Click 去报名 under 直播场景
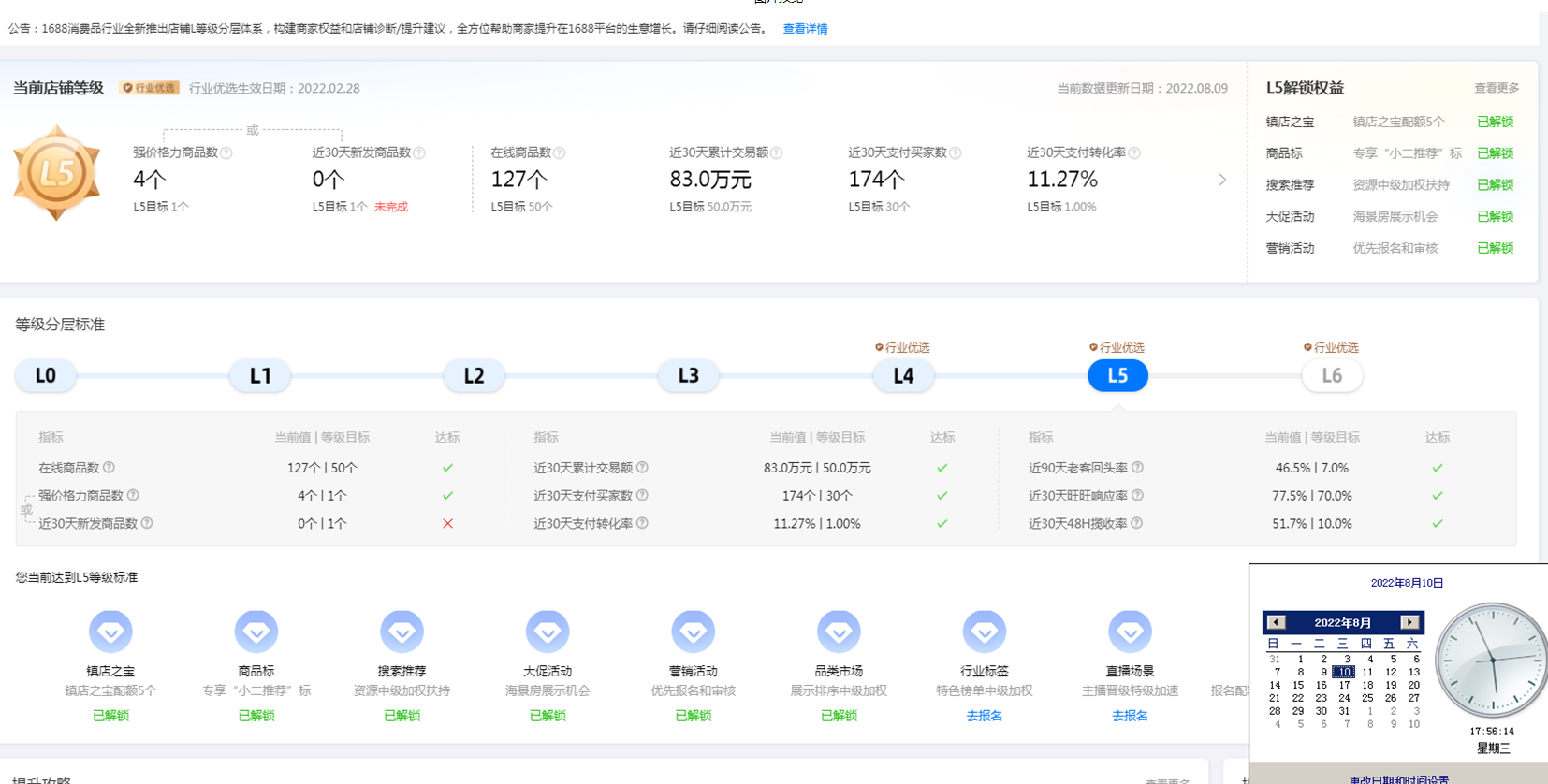Image resolution: width=1548 pixels, height=784 pixels. click(1130, 716)
